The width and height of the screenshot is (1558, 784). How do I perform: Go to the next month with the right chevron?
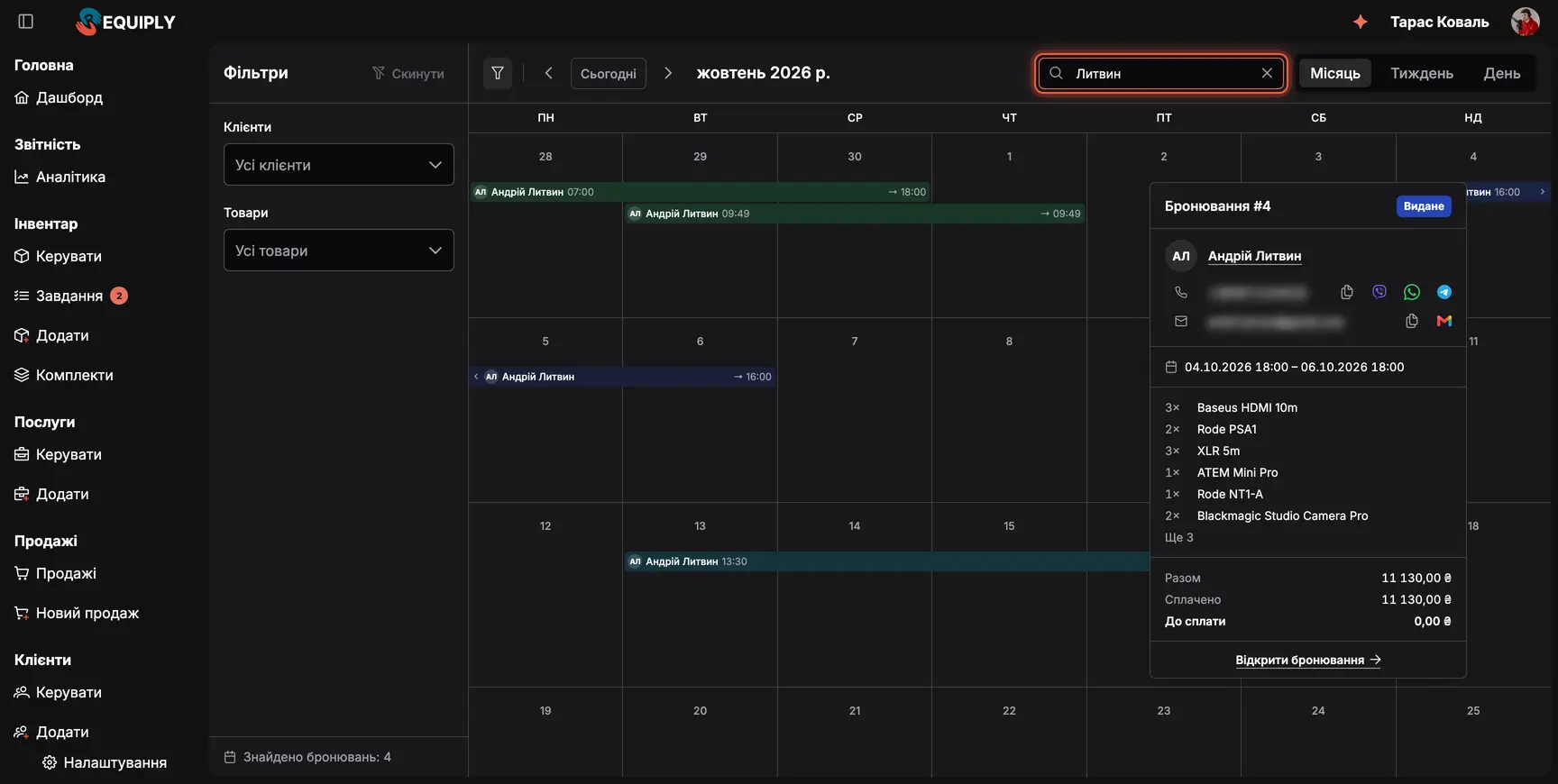tap(668, 73)
